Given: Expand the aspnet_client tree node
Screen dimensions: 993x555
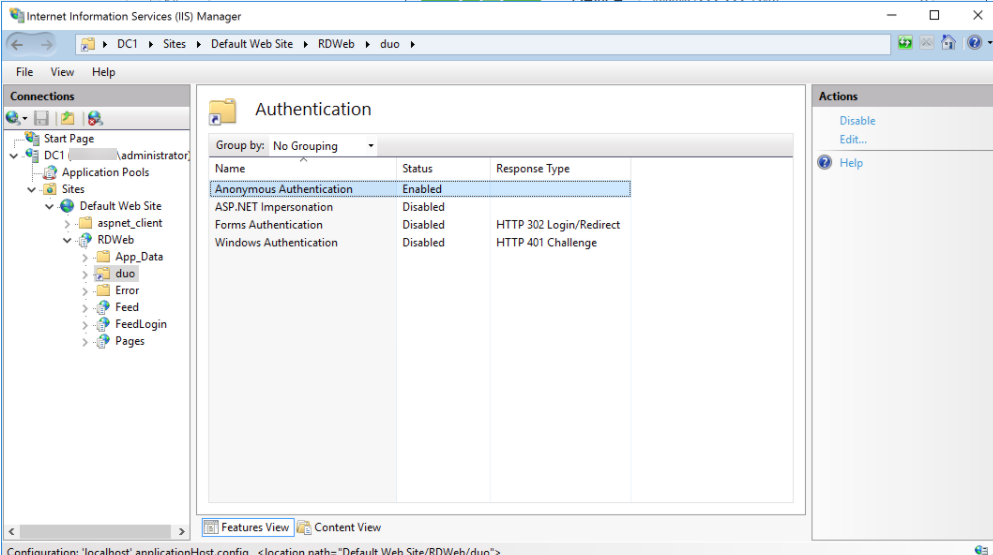Looking at the screenshot, I should 68,223.
